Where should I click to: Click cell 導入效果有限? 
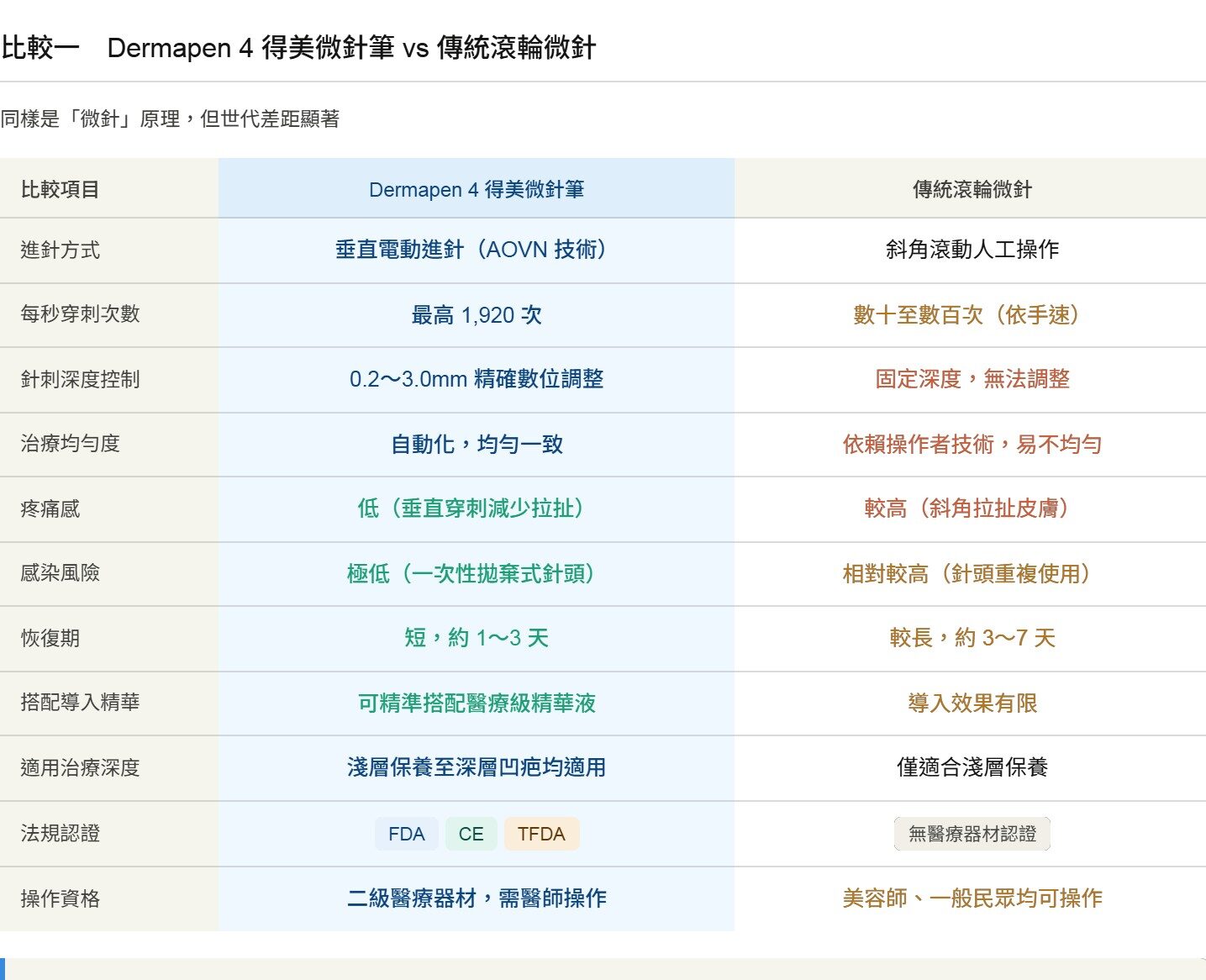[971, 703]
